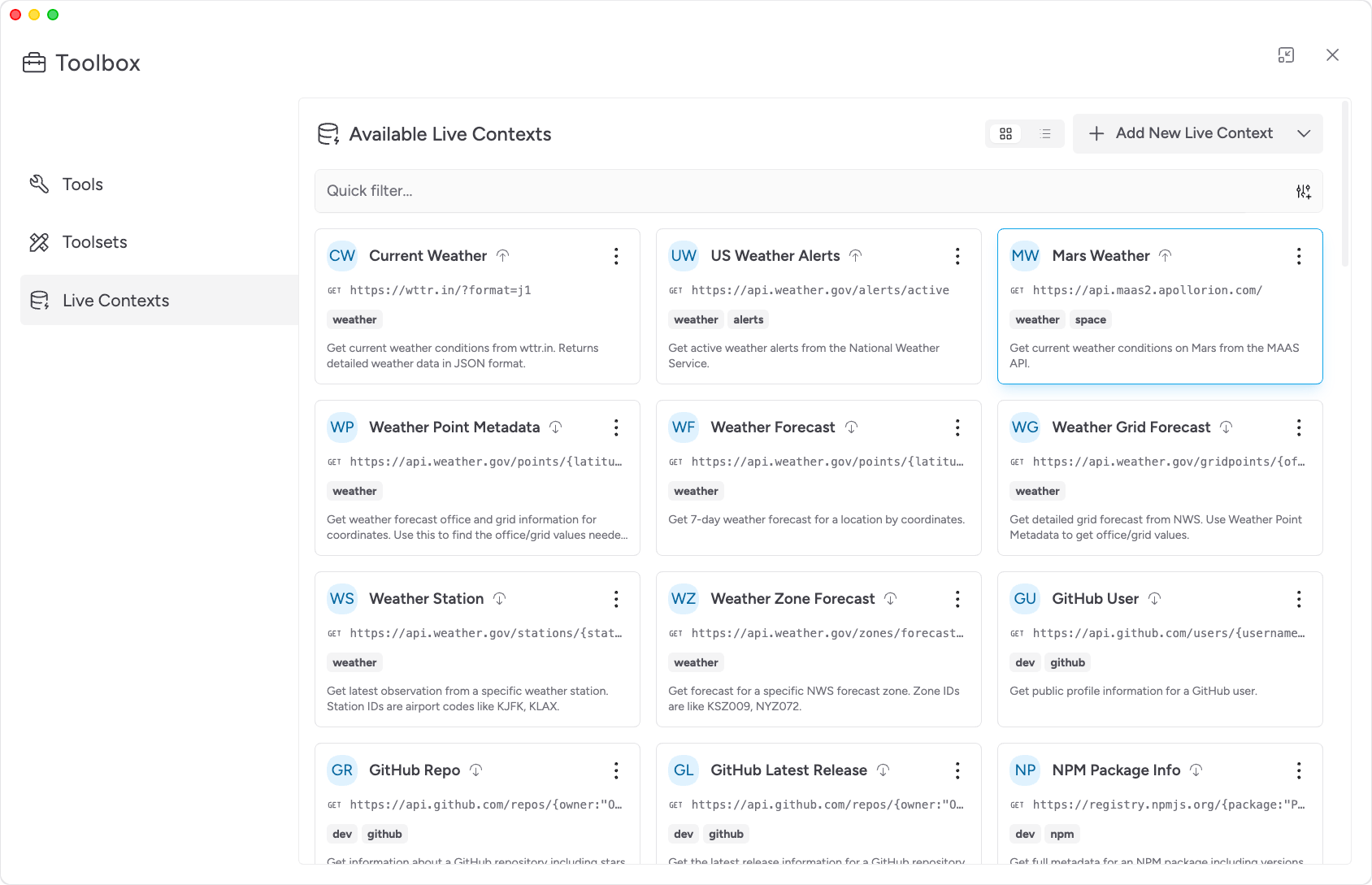Click the circled arrow icon beside Weather Forecast
This screenshot has width=1372, height=885.
point(851,427)
